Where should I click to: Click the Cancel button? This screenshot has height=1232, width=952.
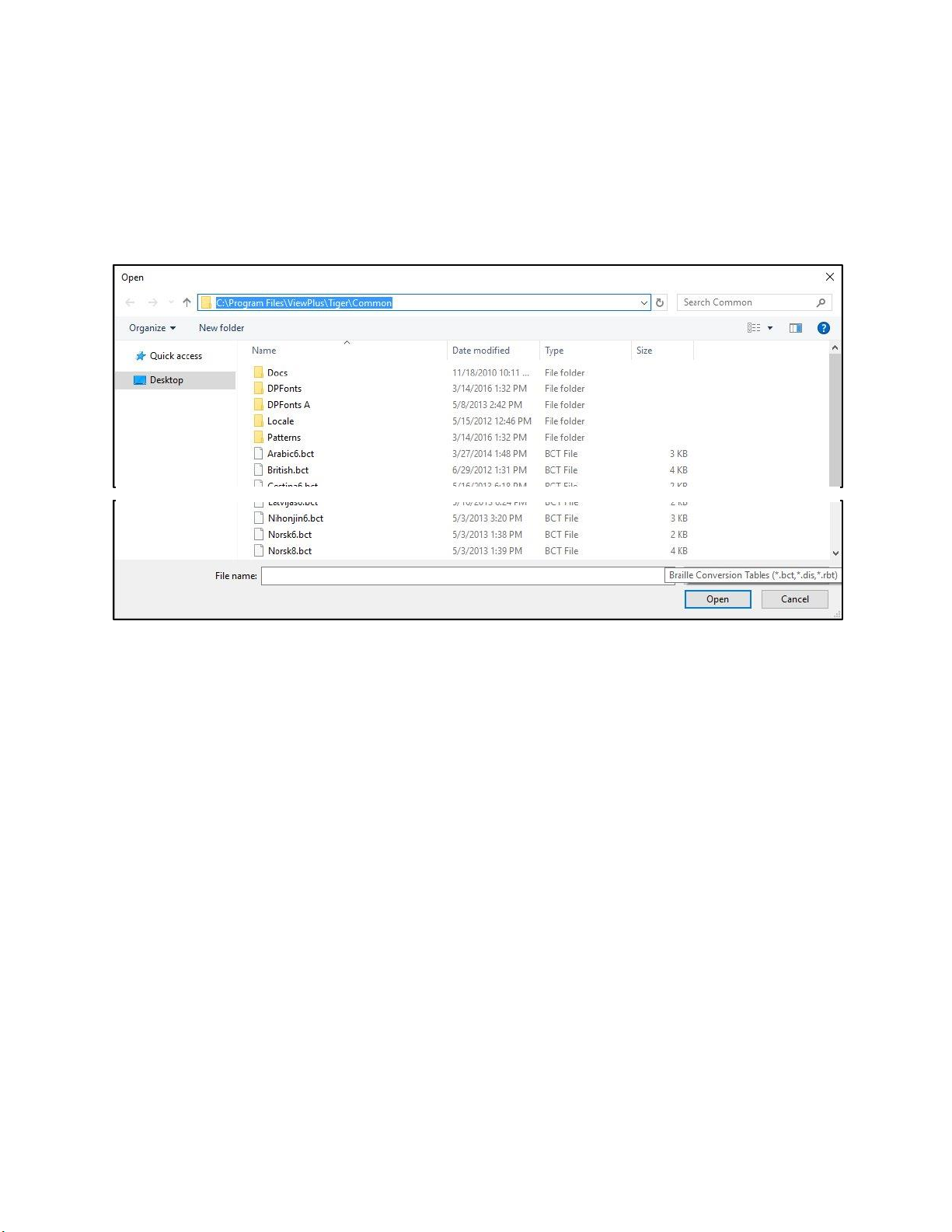tap(794, 599)
